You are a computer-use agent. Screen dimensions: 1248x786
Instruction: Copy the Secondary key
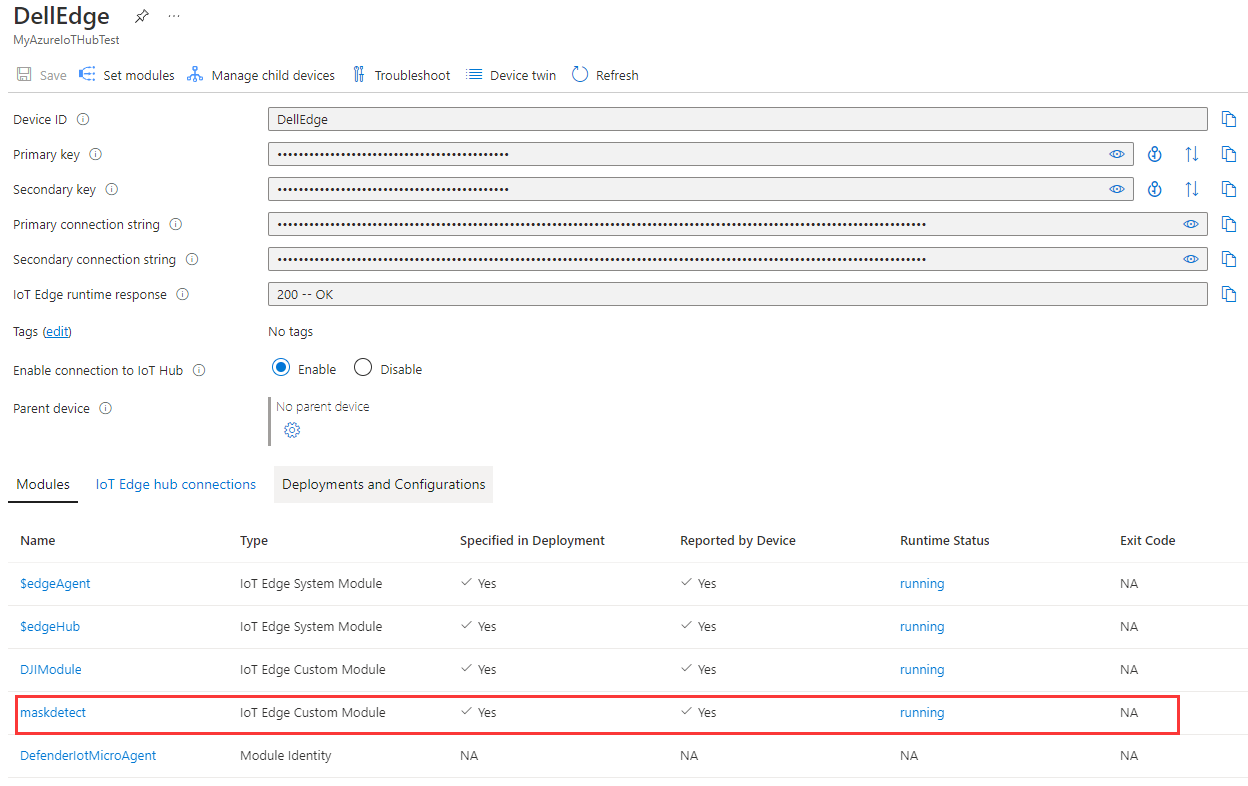pyautogui.click(x=1229, y=189)
